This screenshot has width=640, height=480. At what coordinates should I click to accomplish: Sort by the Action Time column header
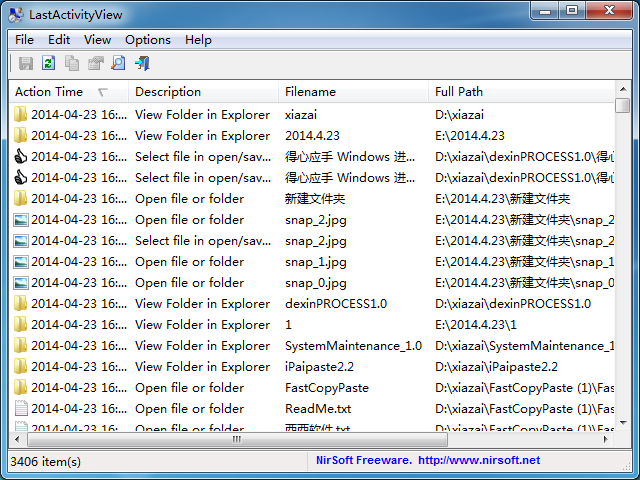tap(69, 92)
